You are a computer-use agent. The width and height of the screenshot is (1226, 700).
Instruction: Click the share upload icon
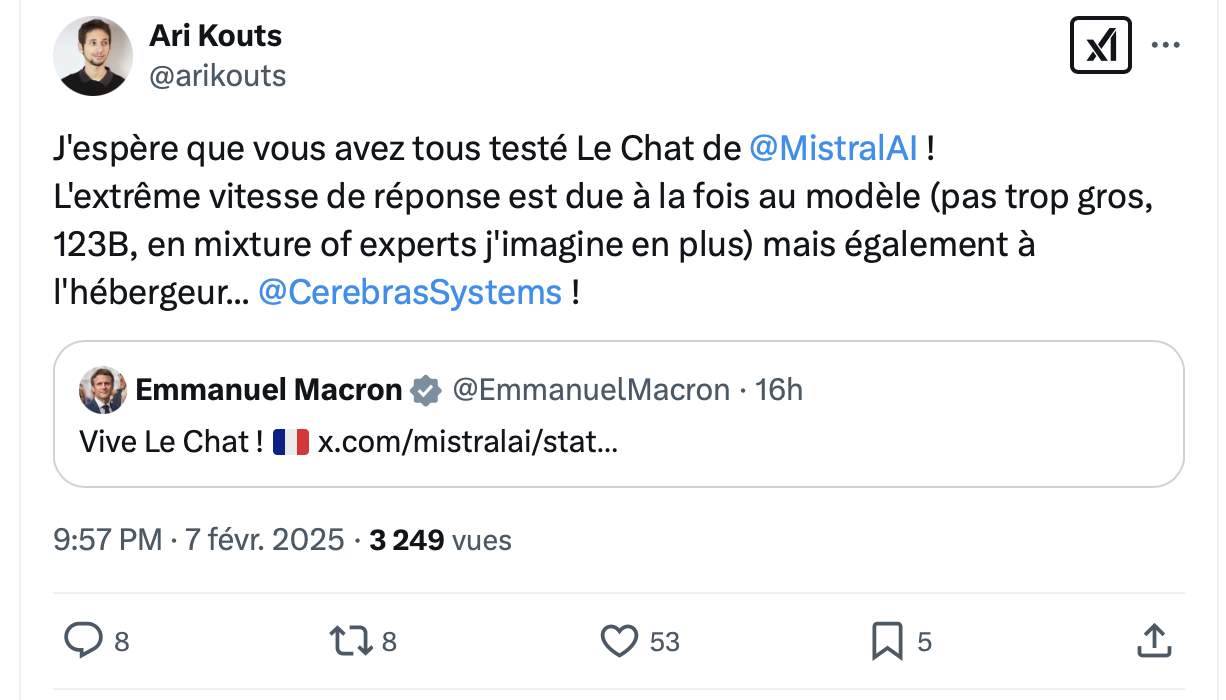coord(1153,640)
